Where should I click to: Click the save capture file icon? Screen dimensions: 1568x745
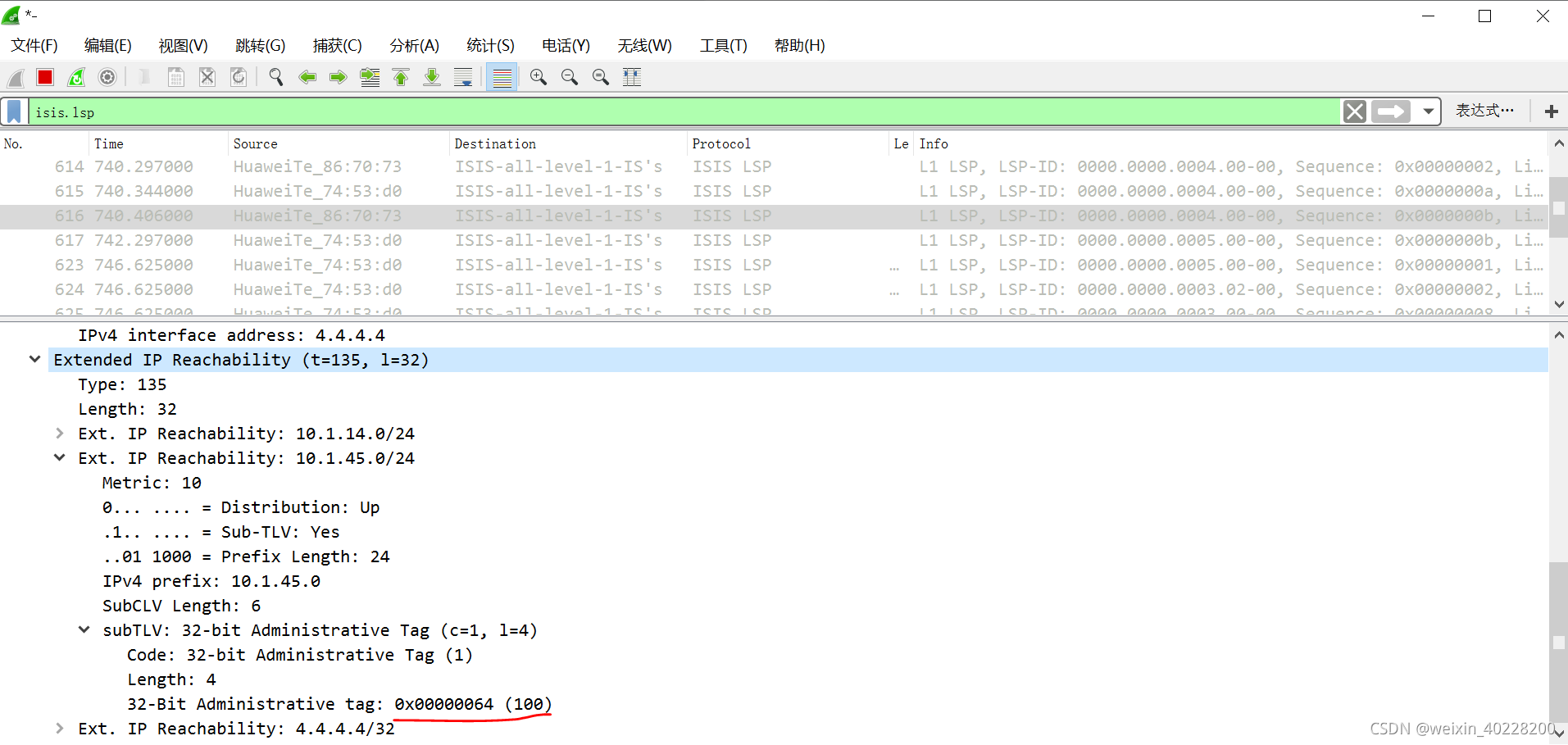point(175,78)
